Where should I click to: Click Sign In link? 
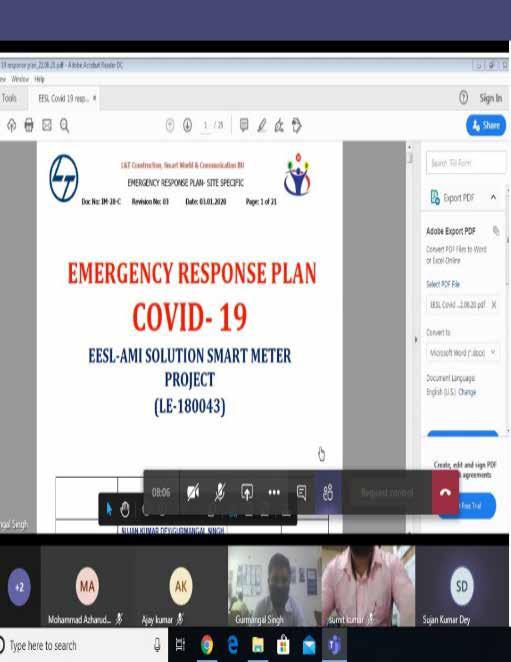point(491,98)
